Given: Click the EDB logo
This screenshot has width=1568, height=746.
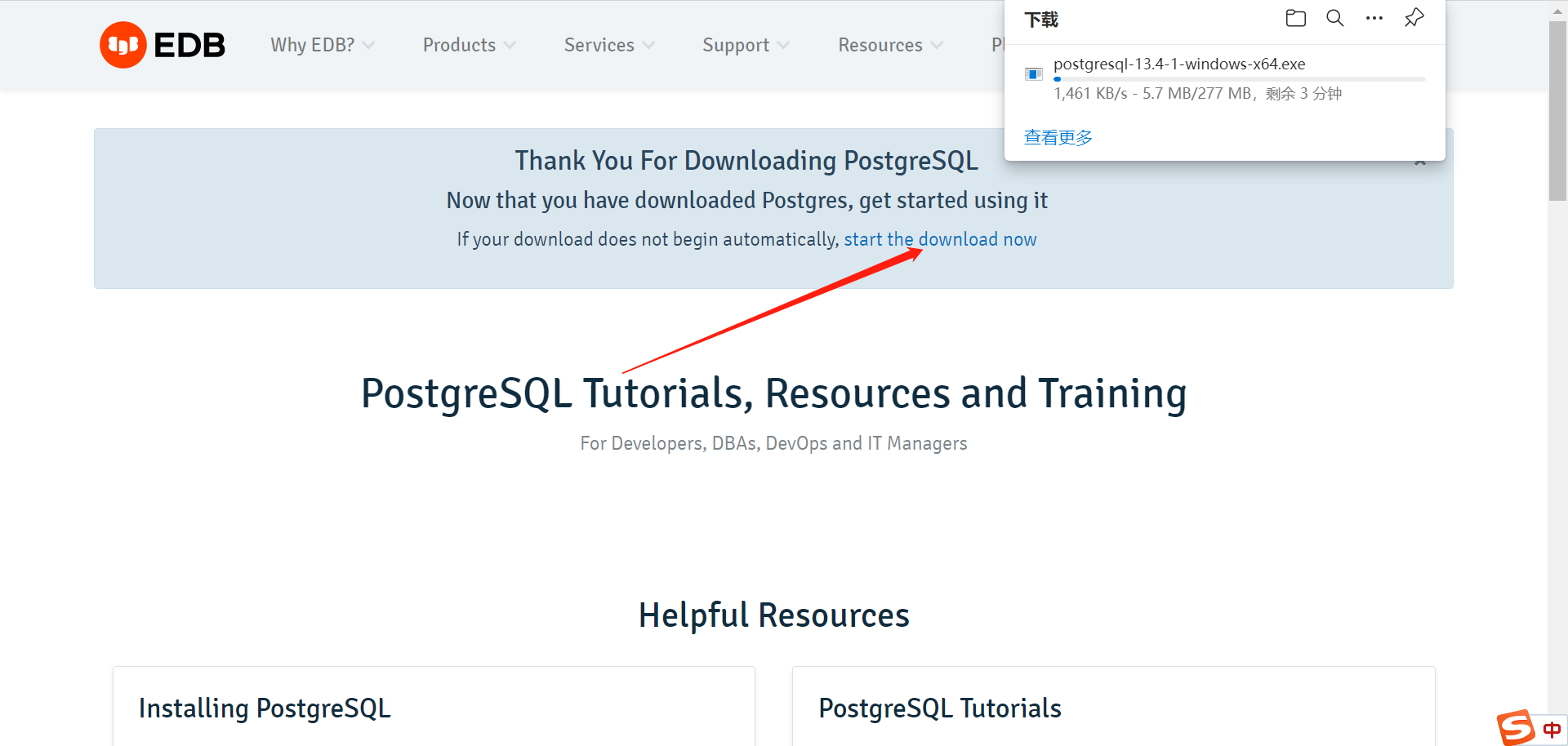Looking at the screenshot, I should tap(163, 45).
